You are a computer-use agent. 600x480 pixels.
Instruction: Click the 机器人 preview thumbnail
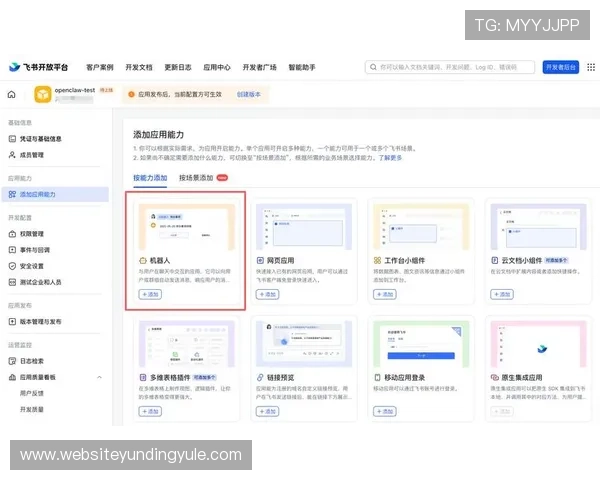[x=187, y=227]
